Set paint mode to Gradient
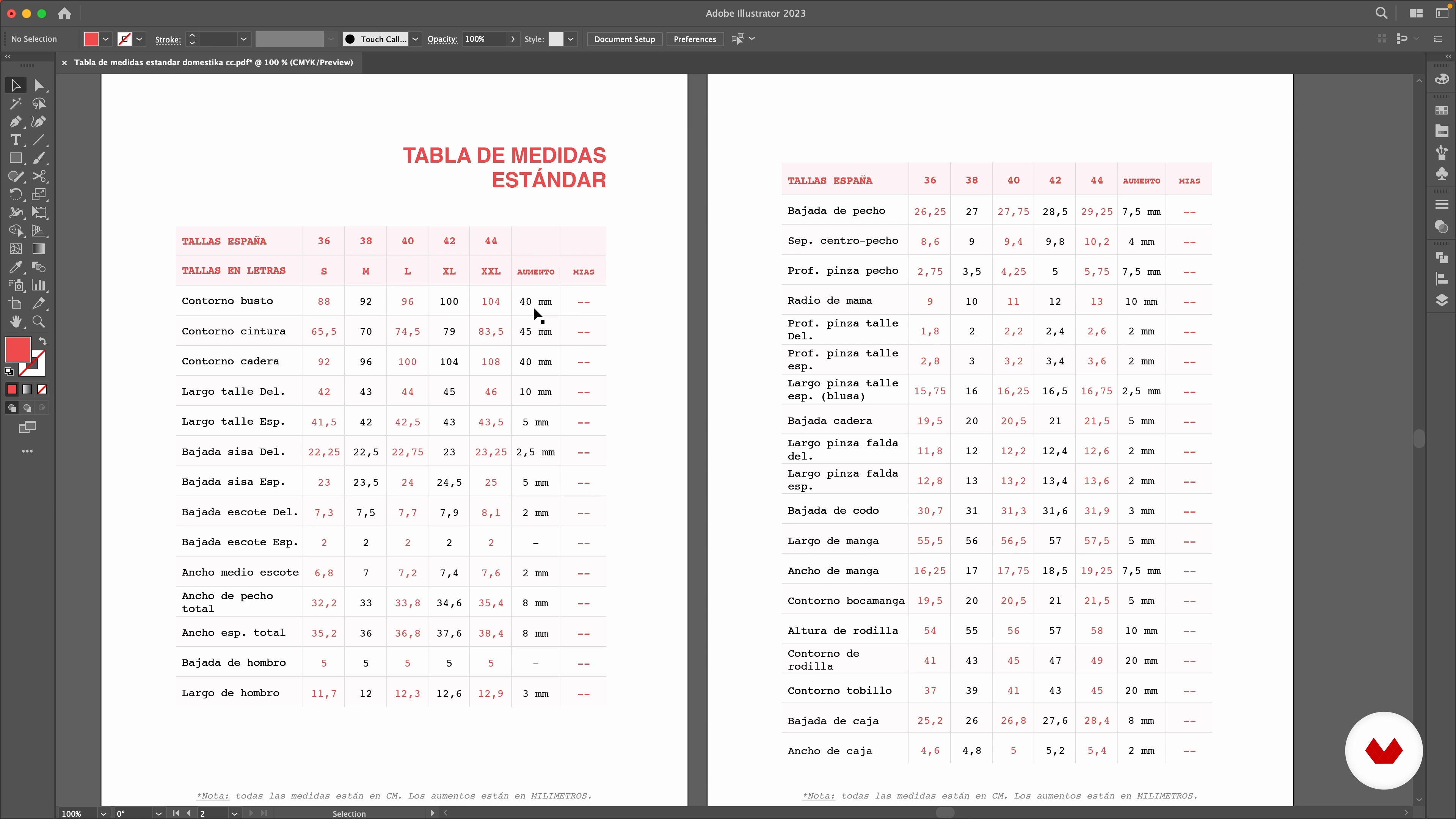 27,389
